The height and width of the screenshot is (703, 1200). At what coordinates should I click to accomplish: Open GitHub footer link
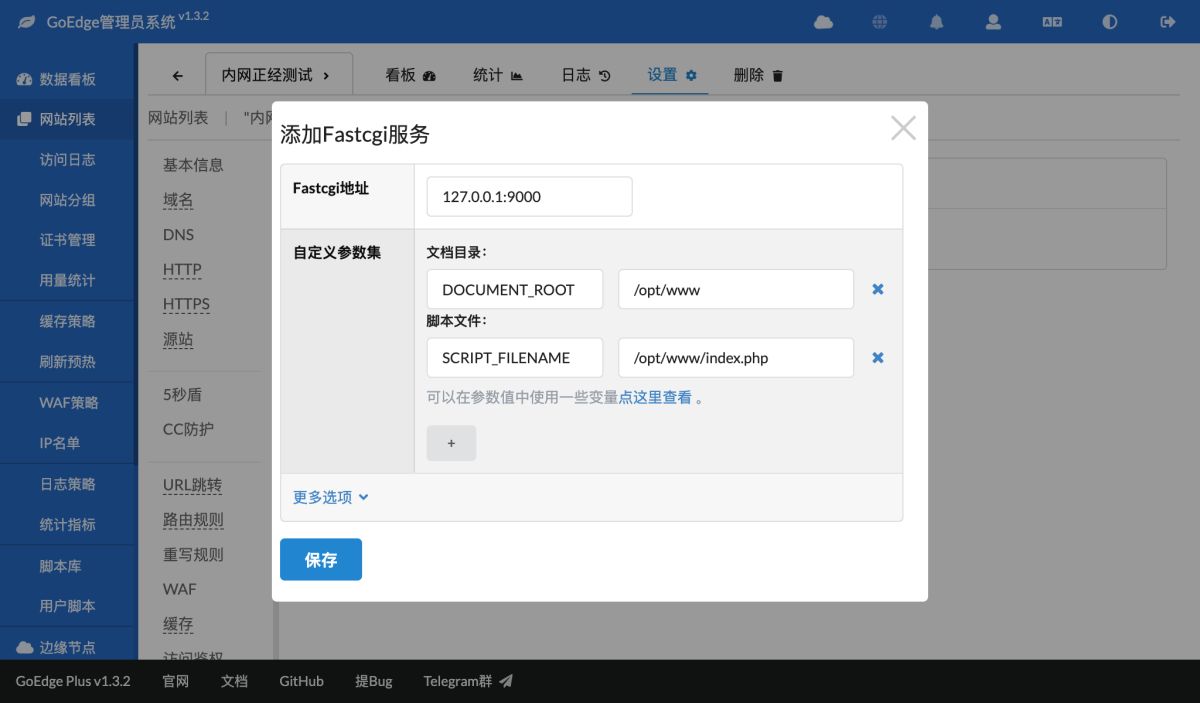pyautogui.click(x=301, y=681)
